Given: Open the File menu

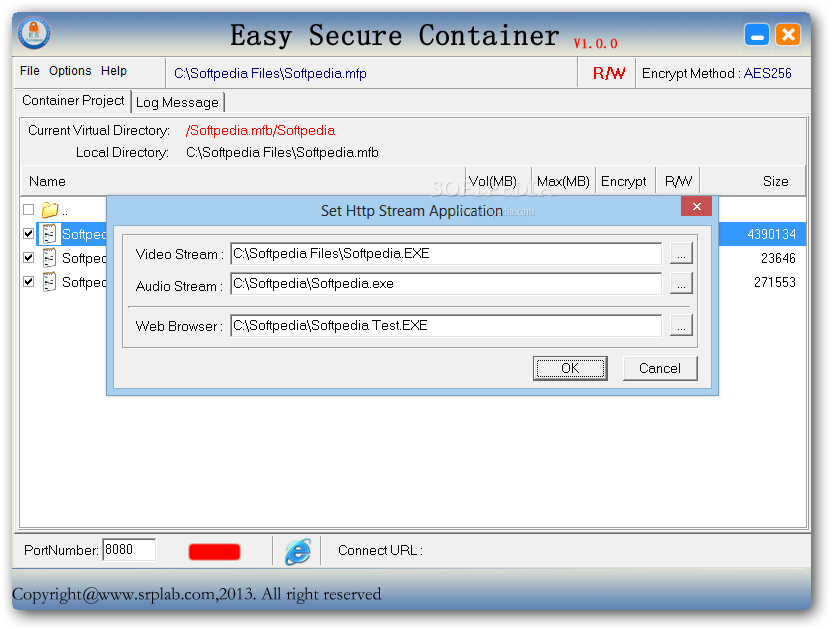Looking at the screenshot, I should click(30, 71).
